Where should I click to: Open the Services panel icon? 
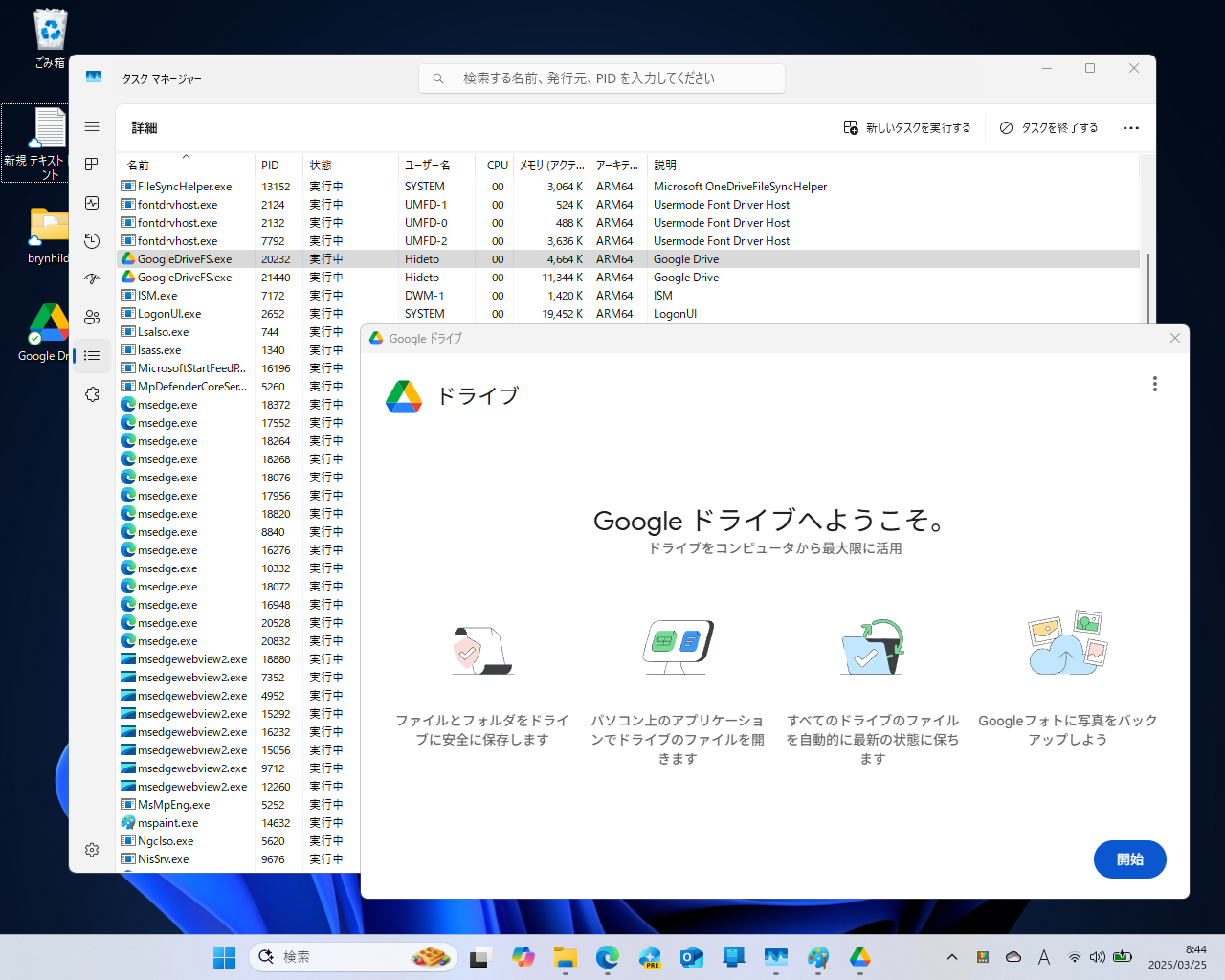coord(92,393)
